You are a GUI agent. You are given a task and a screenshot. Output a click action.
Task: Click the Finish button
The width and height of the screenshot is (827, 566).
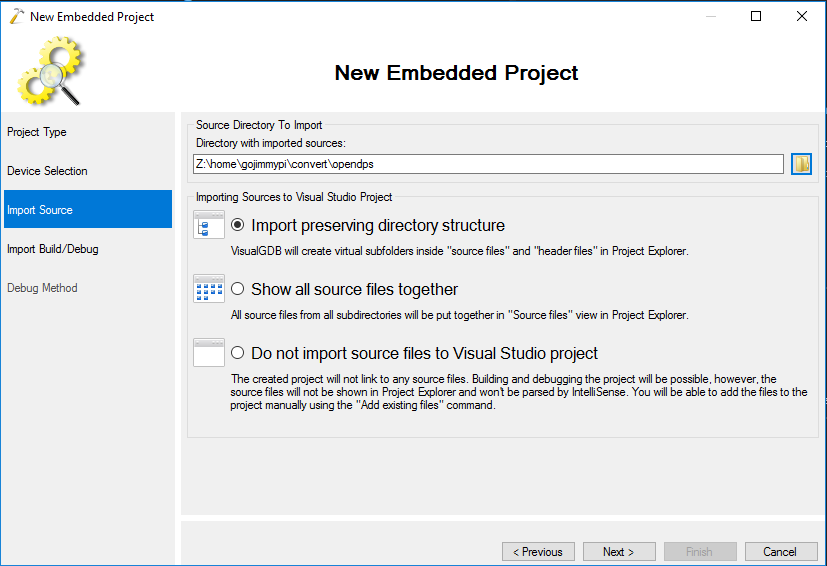click(700, 552)
